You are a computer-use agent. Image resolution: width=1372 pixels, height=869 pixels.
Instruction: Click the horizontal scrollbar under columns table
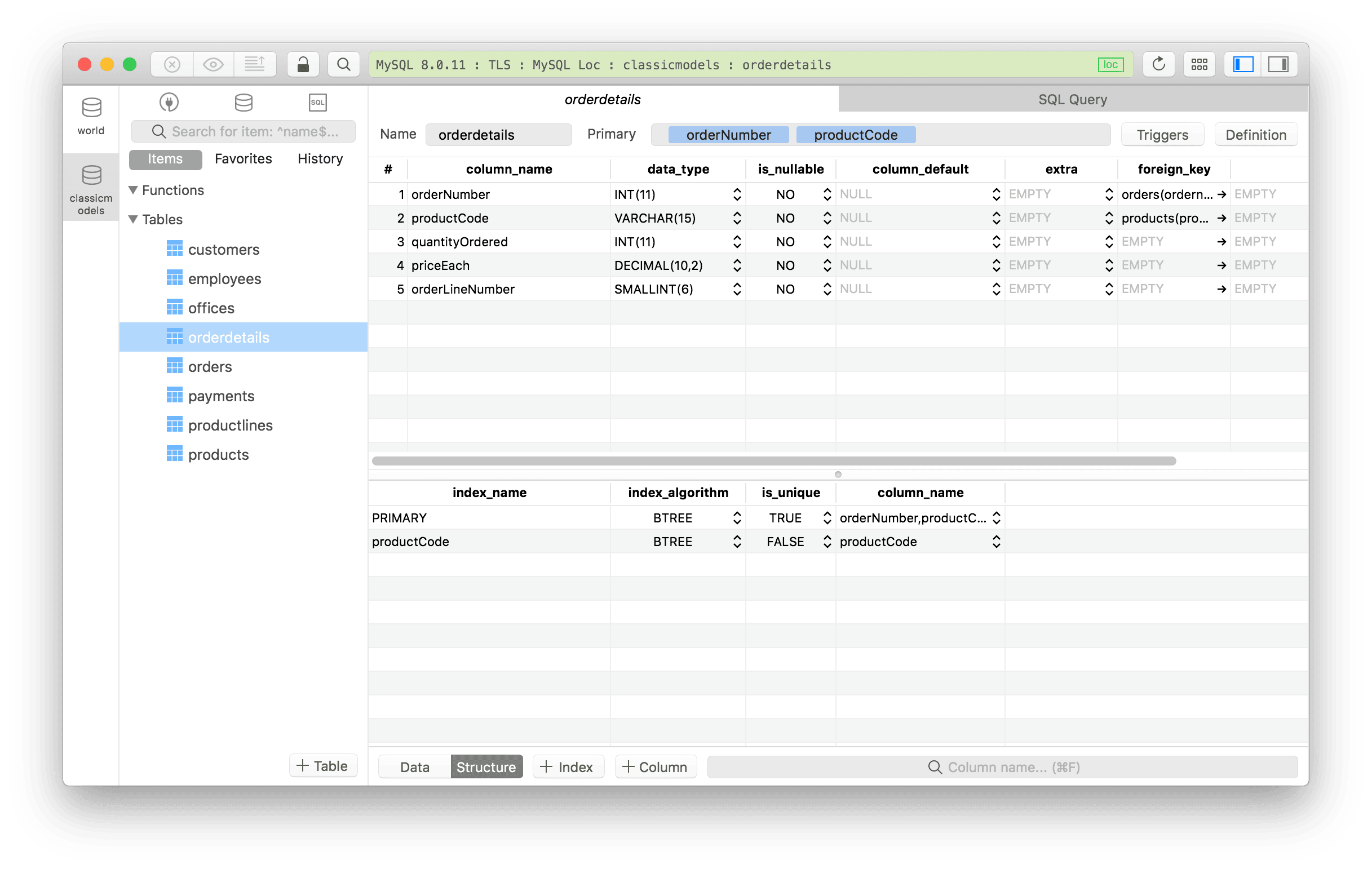(774, 460)
